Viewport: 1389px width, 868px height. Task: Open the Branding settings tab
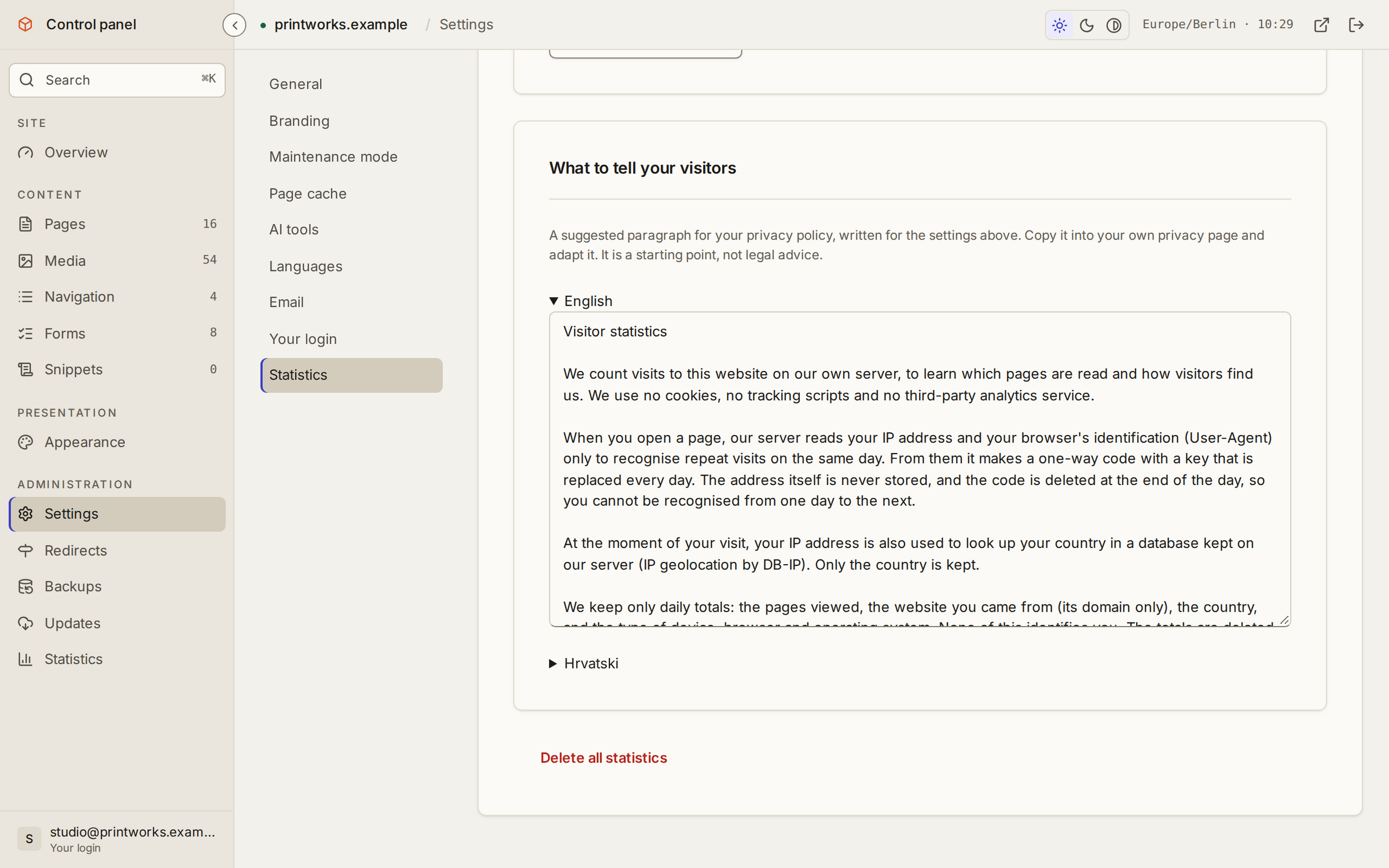coord(352,121)
